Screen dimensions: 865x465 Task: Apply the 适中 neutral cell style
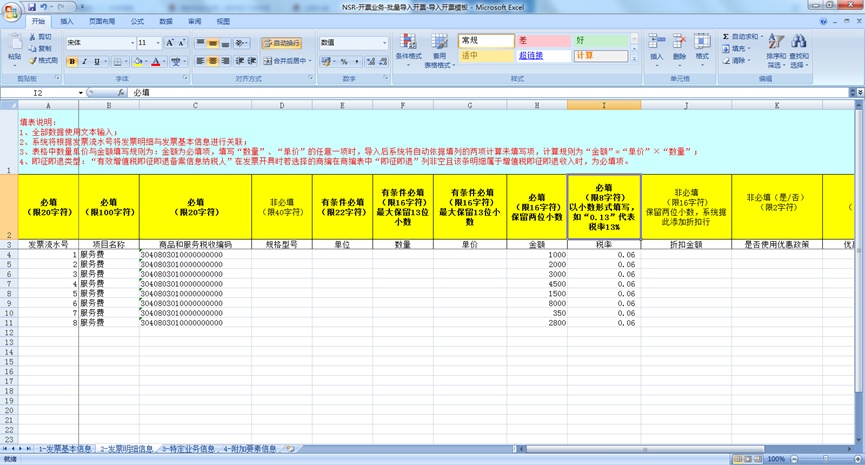[486, 56]
